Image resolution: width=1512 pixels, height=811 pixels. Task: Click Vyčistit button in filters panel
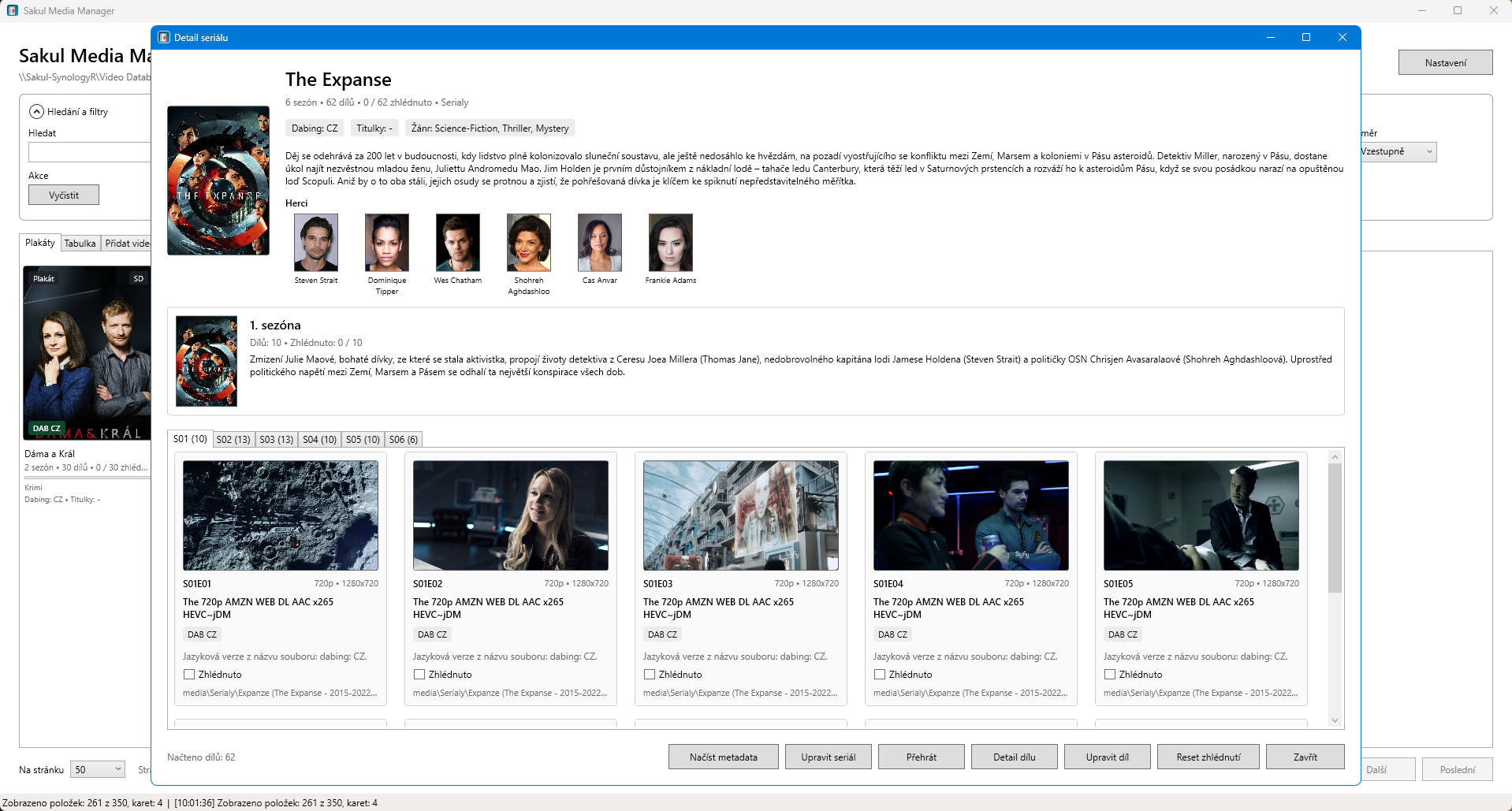[x=64, y=195]
